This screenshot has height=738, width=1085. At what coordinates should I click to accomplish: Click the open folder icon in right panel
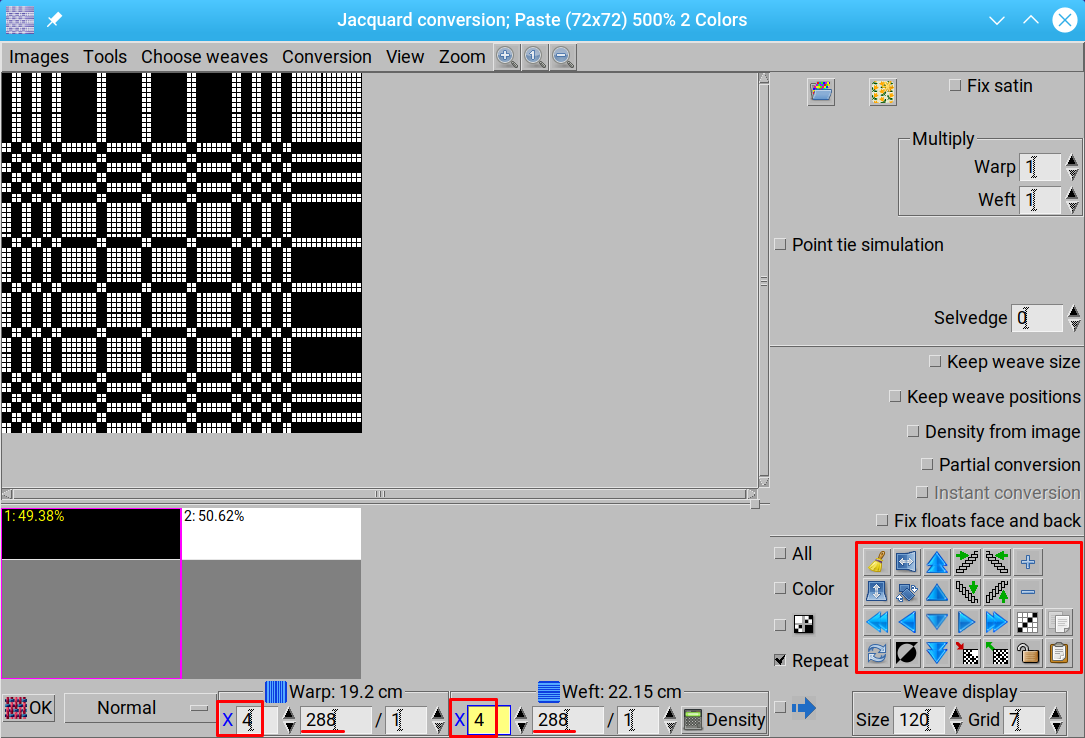coord(821,92)
